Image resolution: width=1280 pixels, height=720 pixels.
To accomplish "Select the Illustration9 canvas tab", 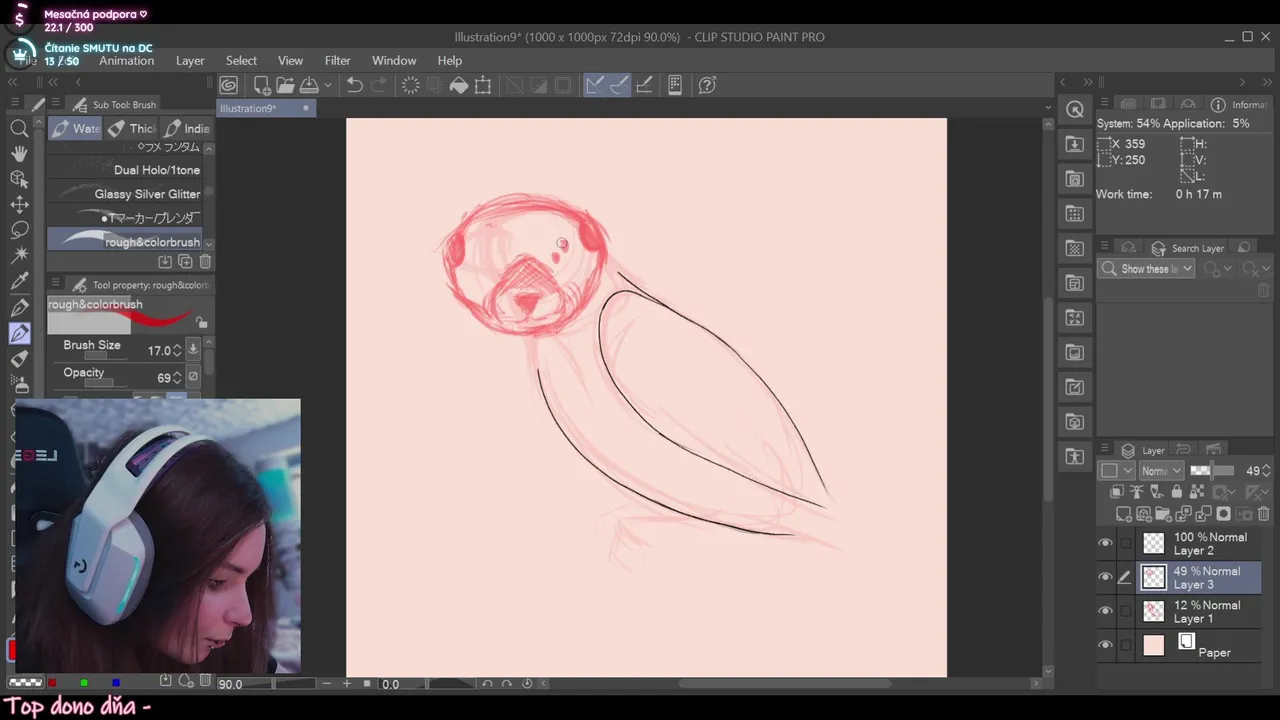I will click(266, 108).
